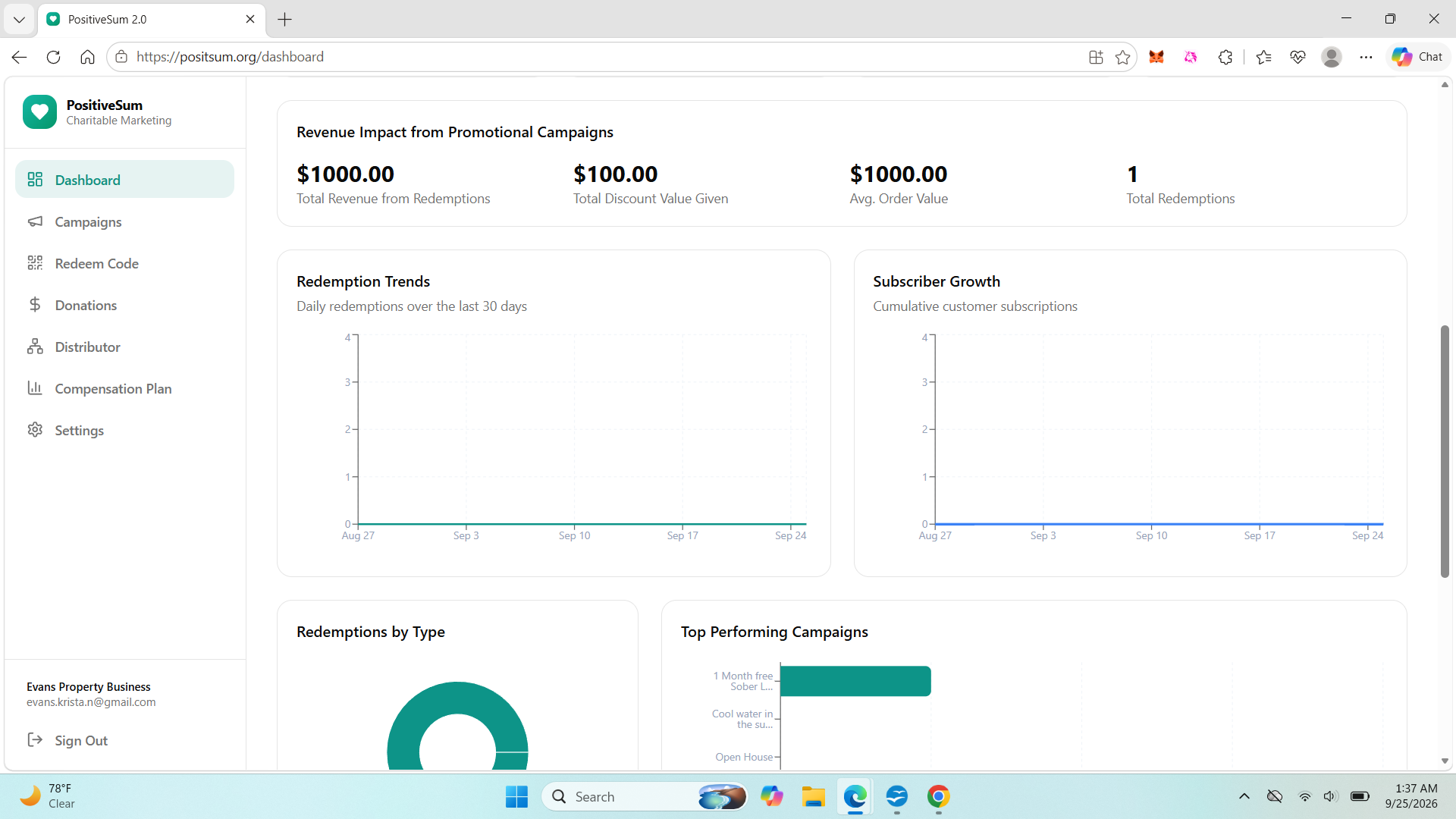Refresh the dashboard page
The height and width of the screenshot is (819, 1456).
click(53, 57)
